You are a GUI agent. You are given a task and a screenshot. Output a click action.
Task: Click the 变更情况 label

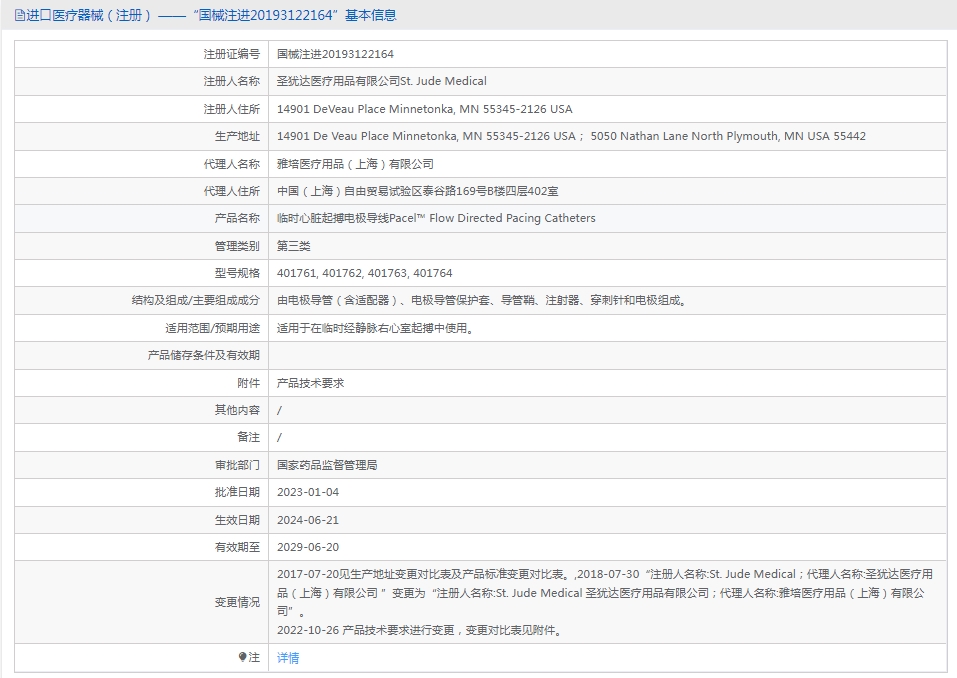[x=237, y=602]
